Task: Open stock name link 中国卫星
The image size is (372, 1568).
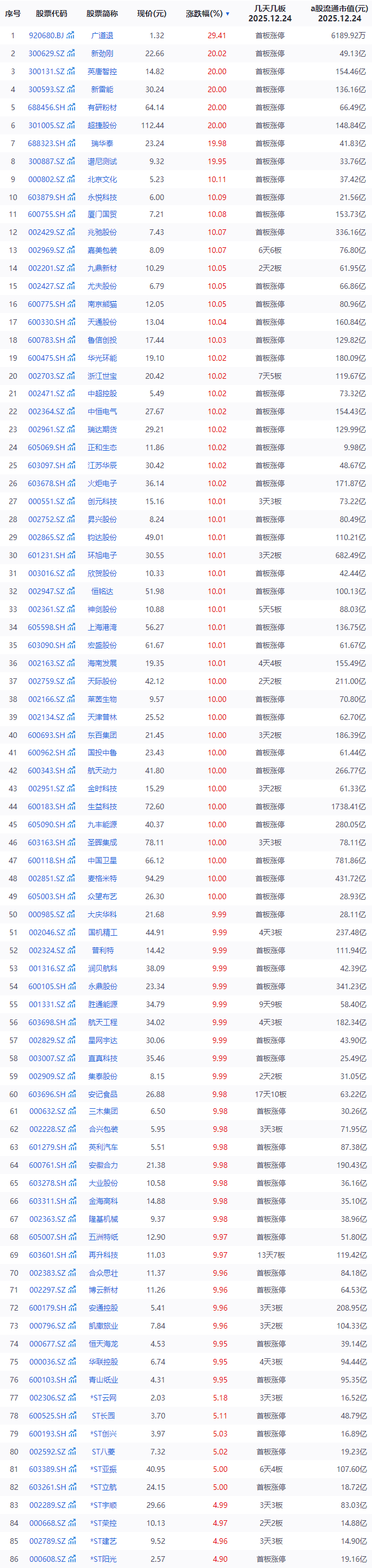Action: click(102, 860)
